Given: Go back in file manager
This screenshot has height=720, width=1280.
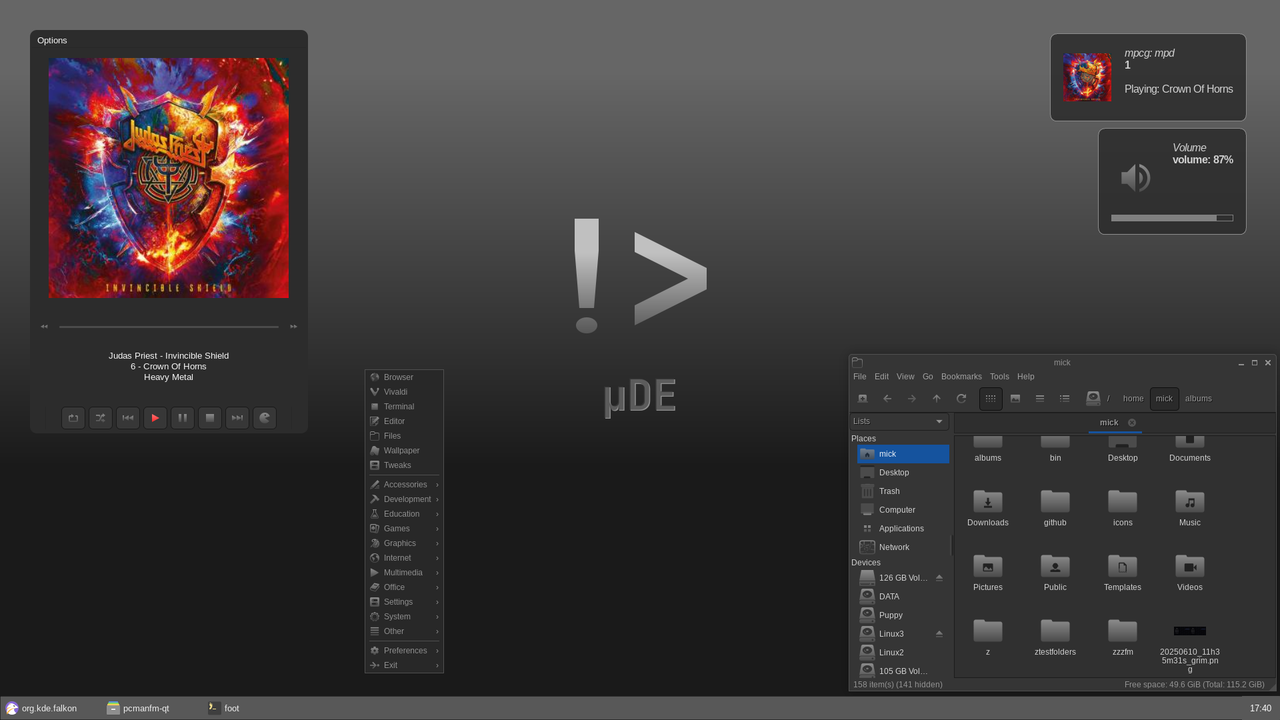Looking at the screenshot, I should click(x=887, y=398).
